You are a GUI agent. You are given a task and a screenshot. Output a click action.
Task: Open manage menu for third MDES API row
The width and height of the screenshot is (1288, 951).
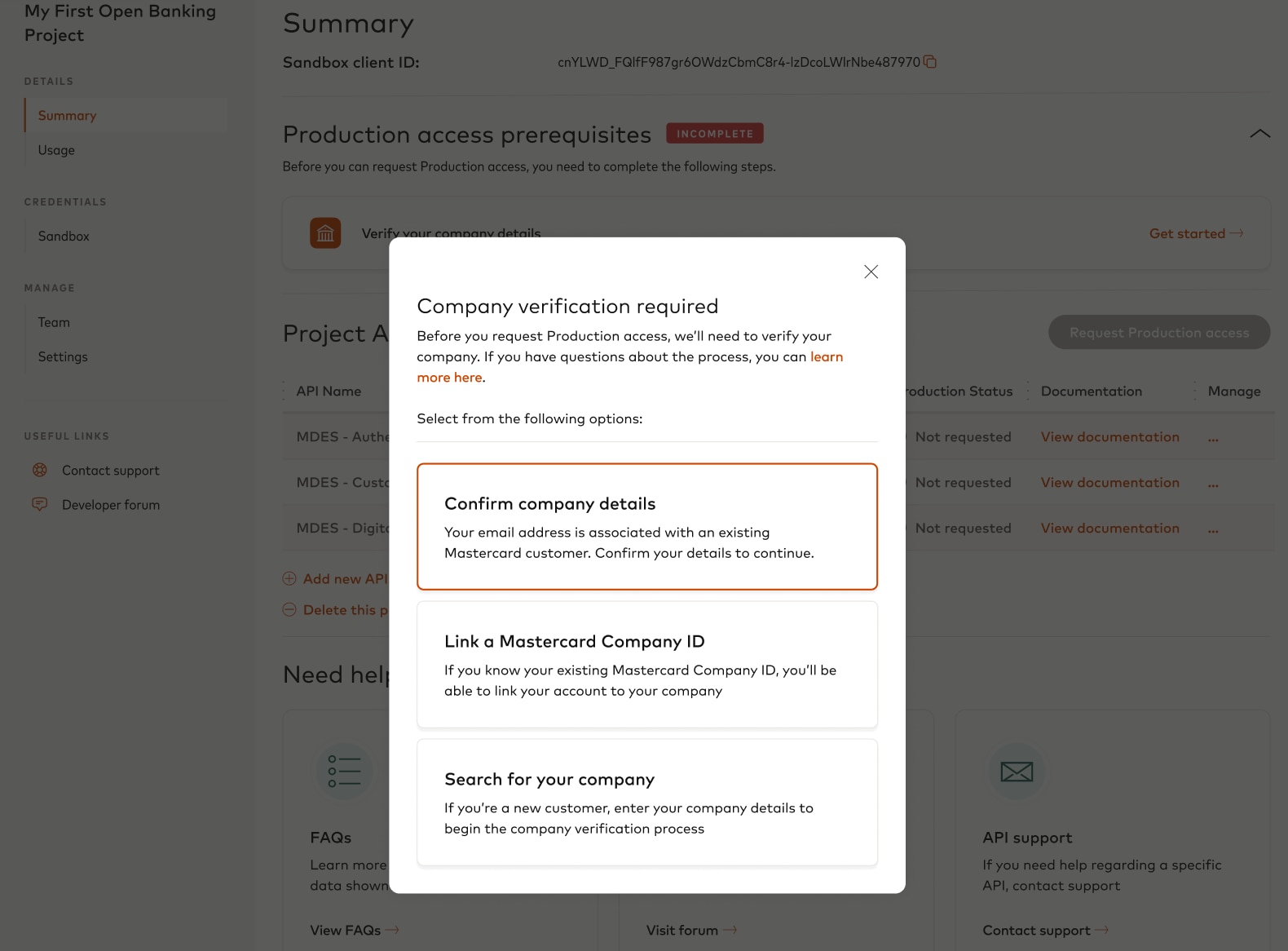(1213, 529)
